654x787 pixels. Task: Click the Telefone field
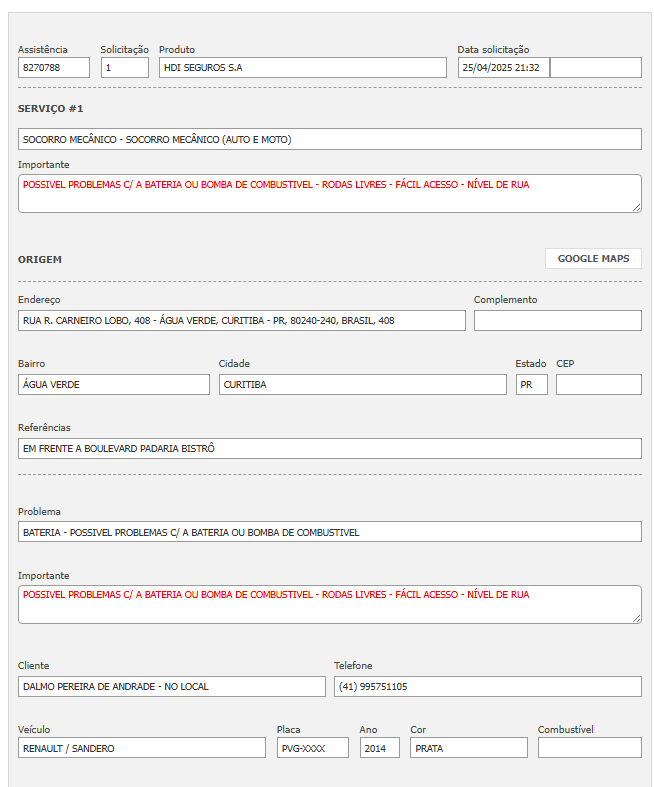487,687
